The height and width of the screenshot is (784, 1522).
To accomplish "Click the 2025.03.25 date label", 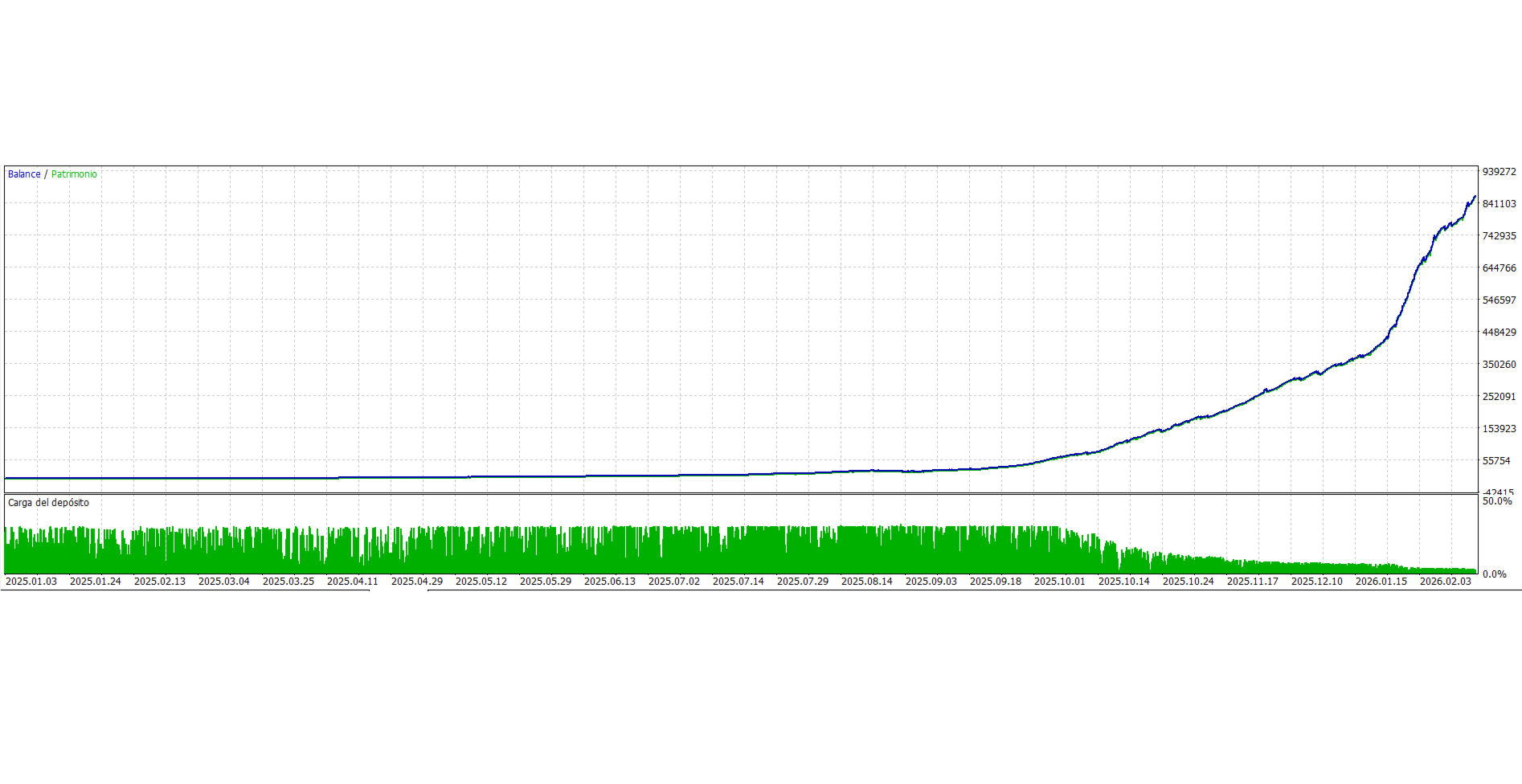I will pyautogui.click(x=288, y=582).
